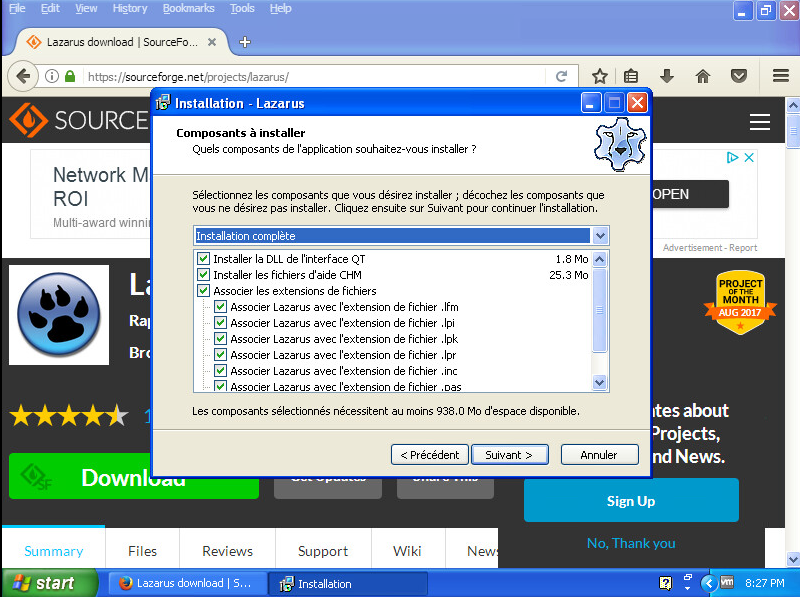This screenshot has width=800, height=597.
Task: Switch to the Support tab
Action: (323, 551)
